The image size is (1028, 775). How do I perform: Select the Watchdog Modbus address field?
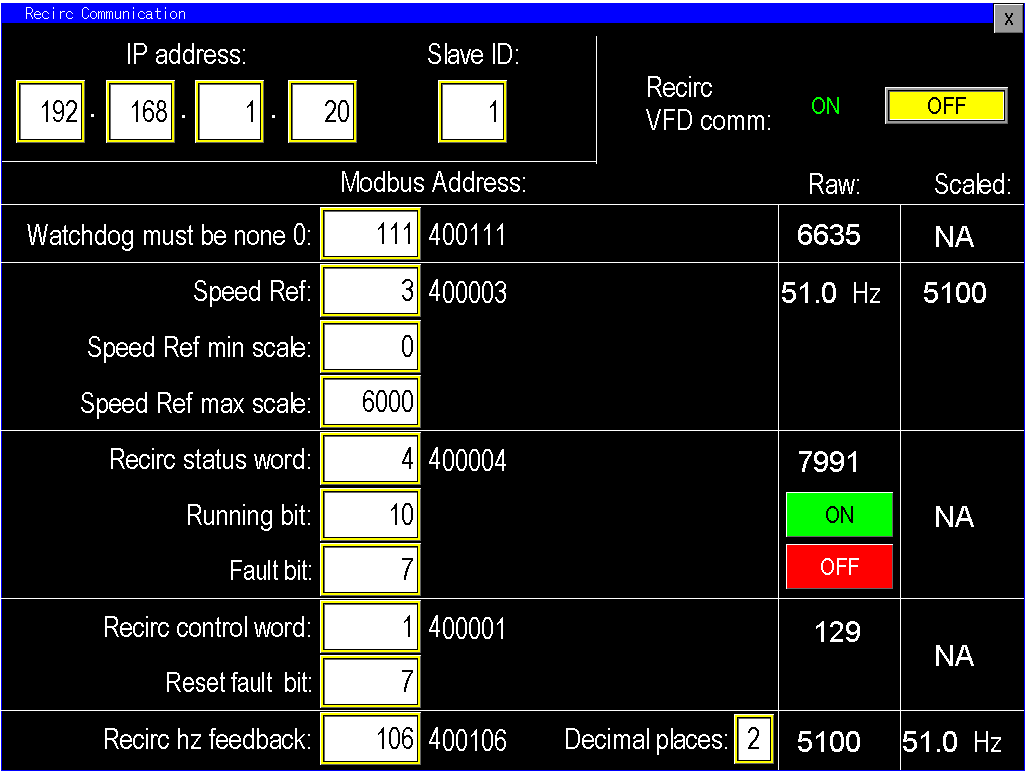[370, 235]
